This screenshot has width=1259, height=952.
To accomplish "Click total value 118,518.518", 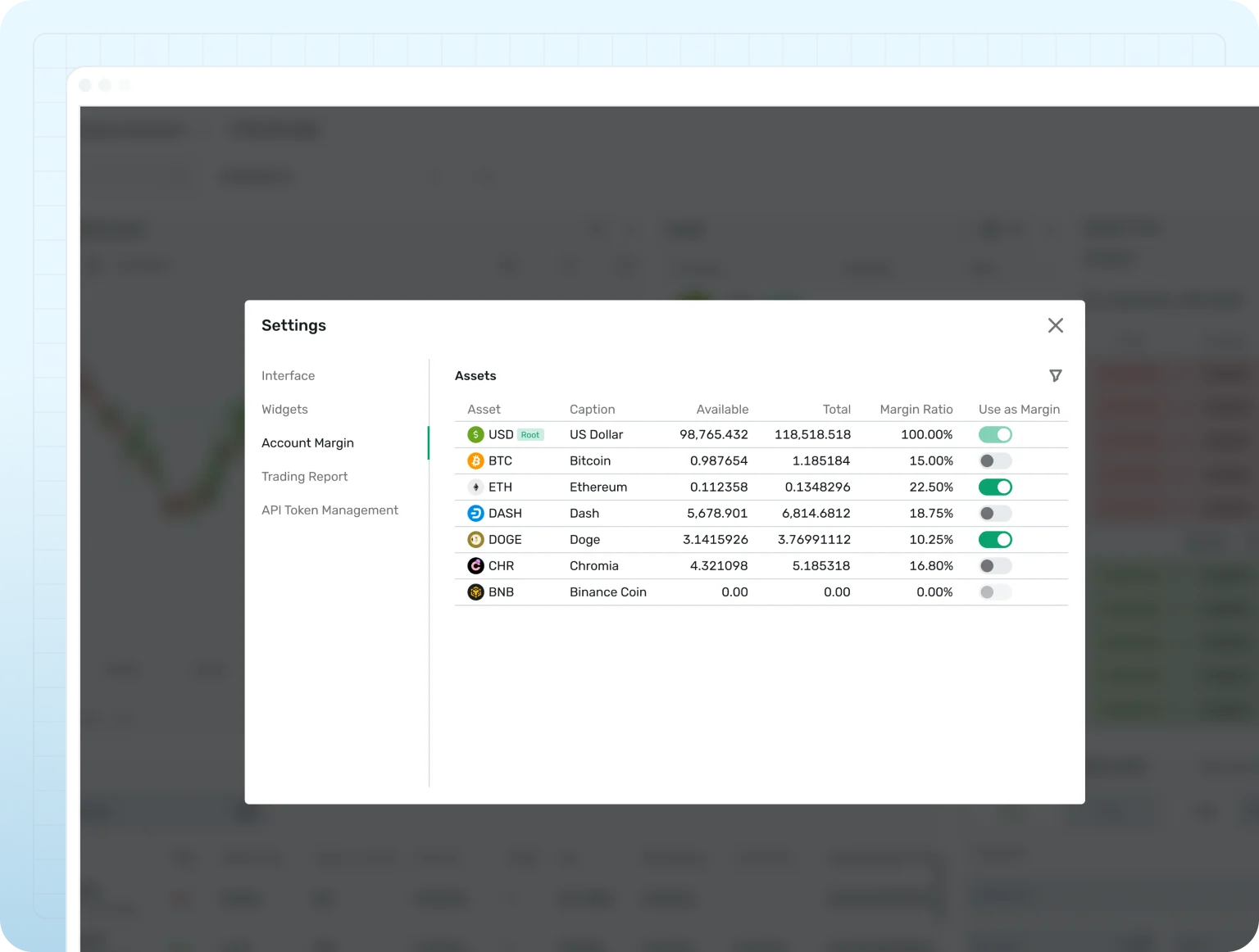I will tap(812, 434).
